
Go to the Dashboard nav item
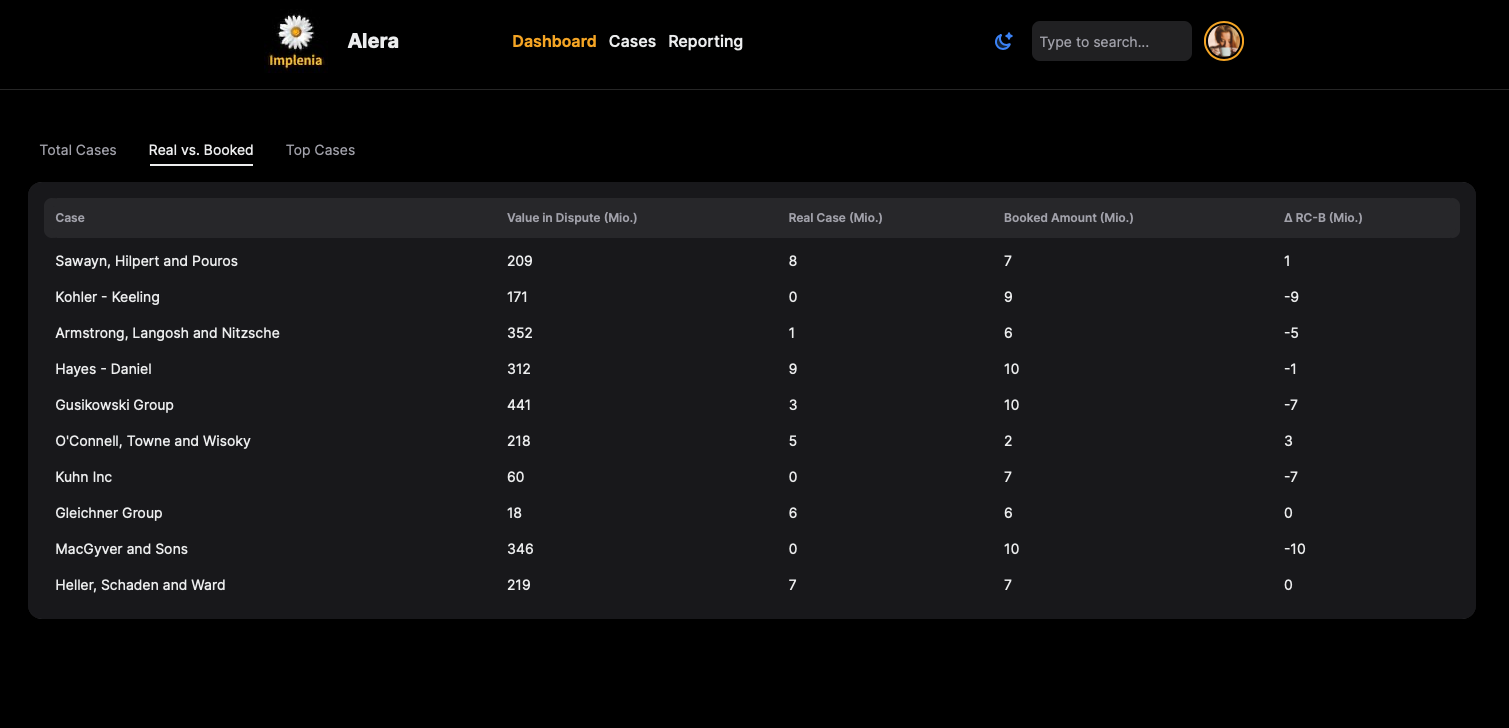pyautogui.click(x=554, y=41)
